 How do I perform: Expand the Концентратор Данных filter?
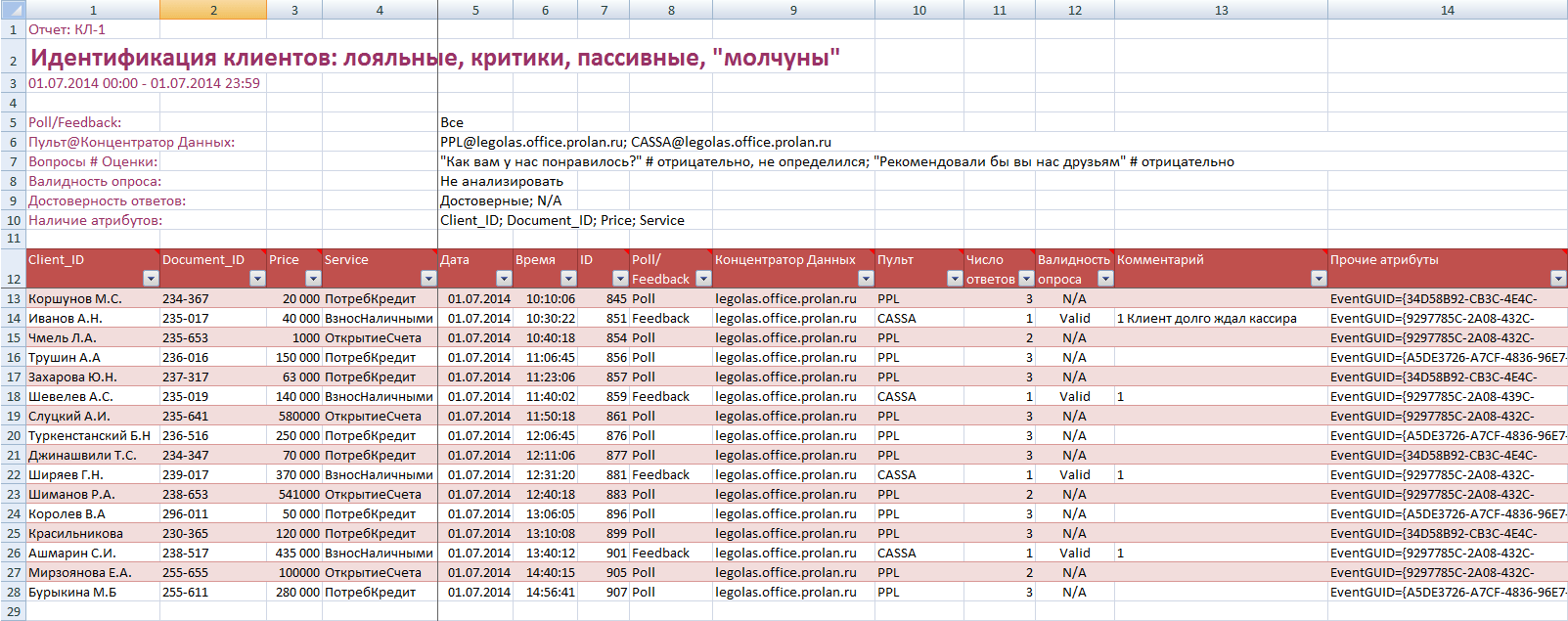(866, 279)
